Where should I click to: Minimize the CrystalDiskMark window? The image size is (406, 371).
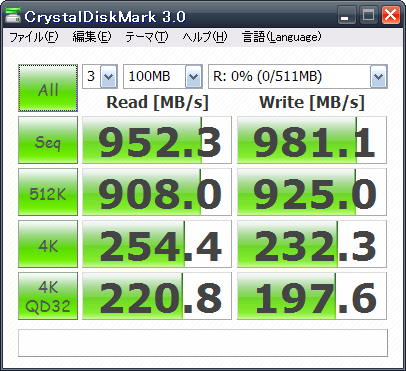[x=346, y=16]
